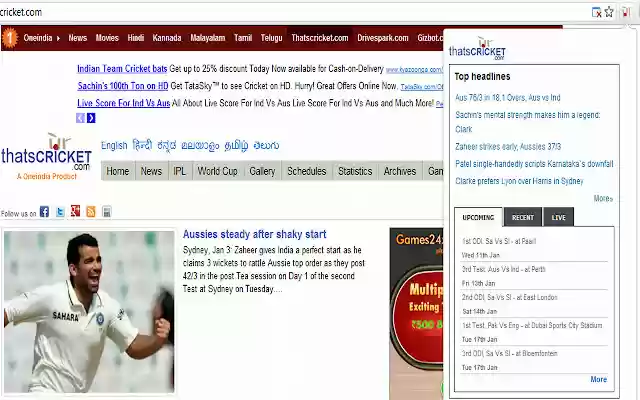
Task: Click the translate page icon in address bar
Action: 596,12
